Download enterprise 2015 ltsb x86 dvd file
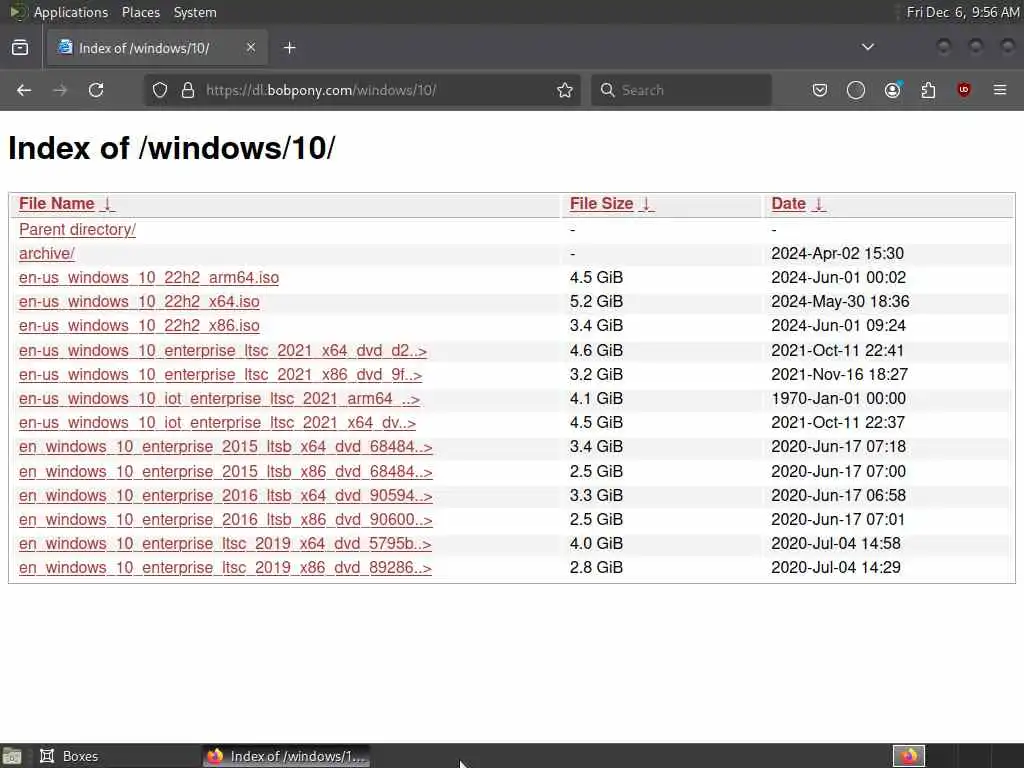The image size is (1024, 768). click(226, 472)
